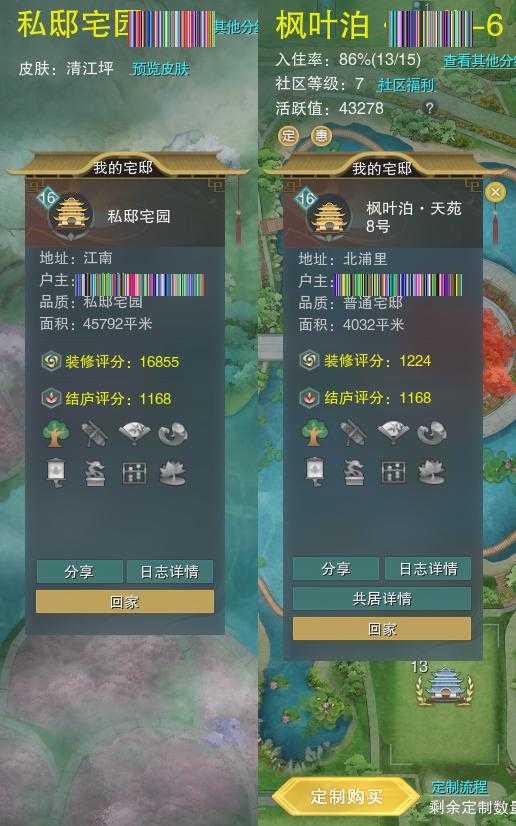Click the round 定 badge icon
The height and width of the screenshot is (826, 516).
[288, 135]
